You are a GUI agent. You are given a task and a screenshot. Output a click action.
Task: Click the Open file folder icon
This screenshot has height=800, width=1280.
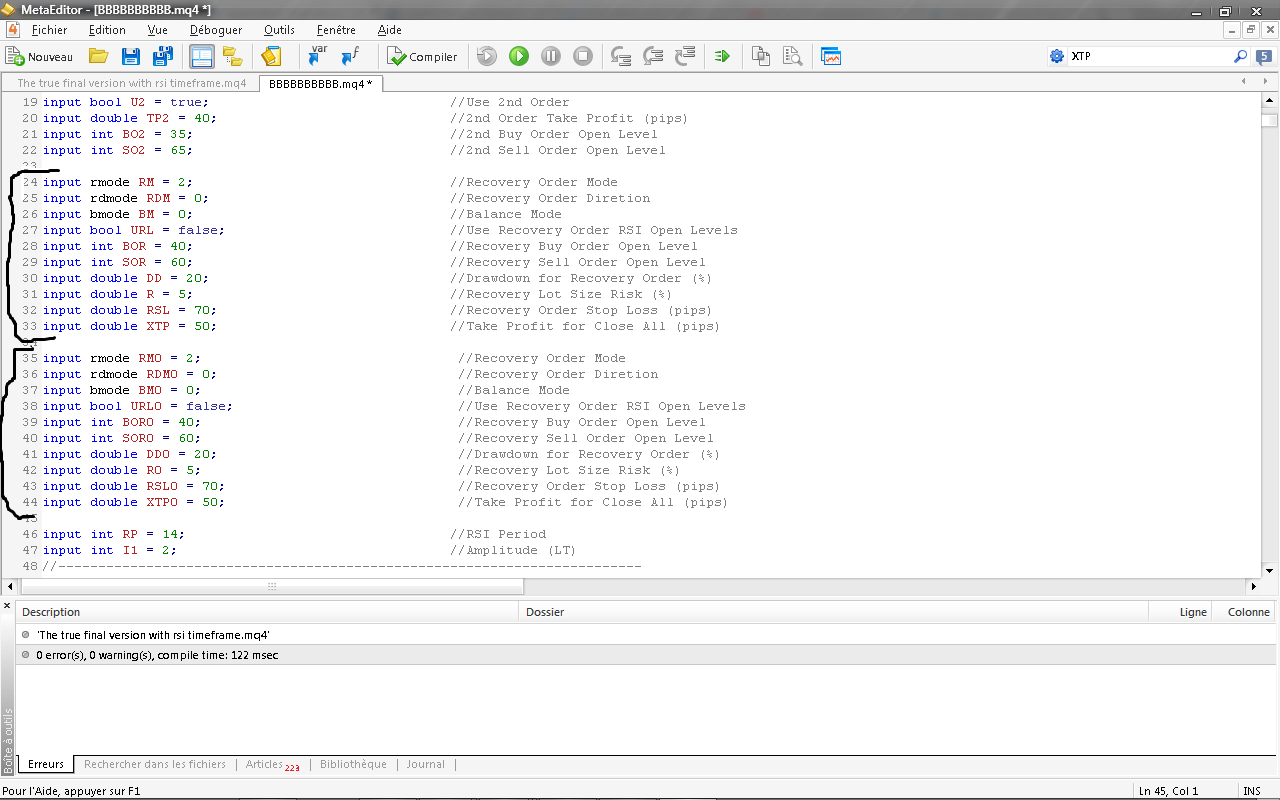pos(98,57)
